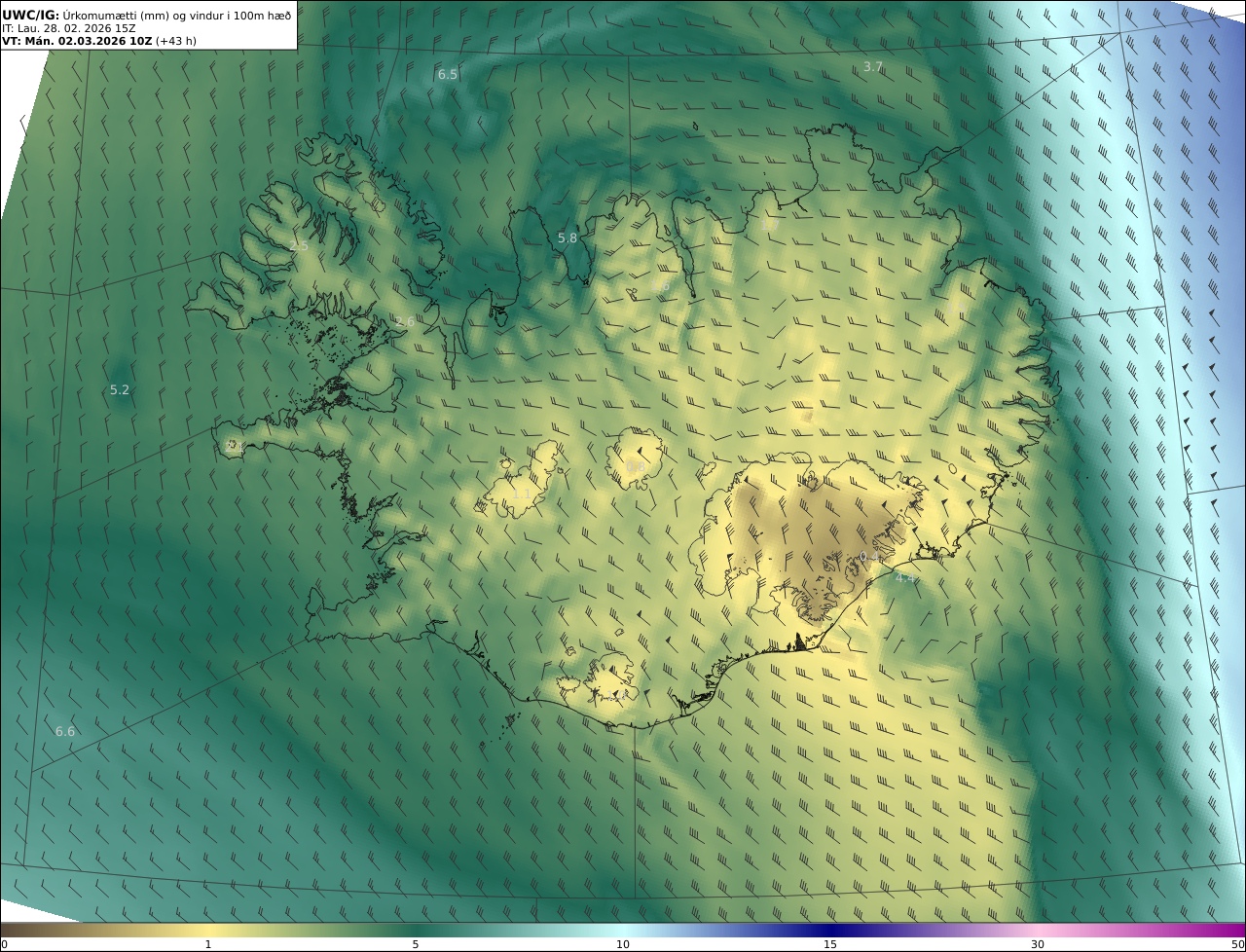
Task: Click the 2.5 value label on the map
Action: (x=299, y=245)
